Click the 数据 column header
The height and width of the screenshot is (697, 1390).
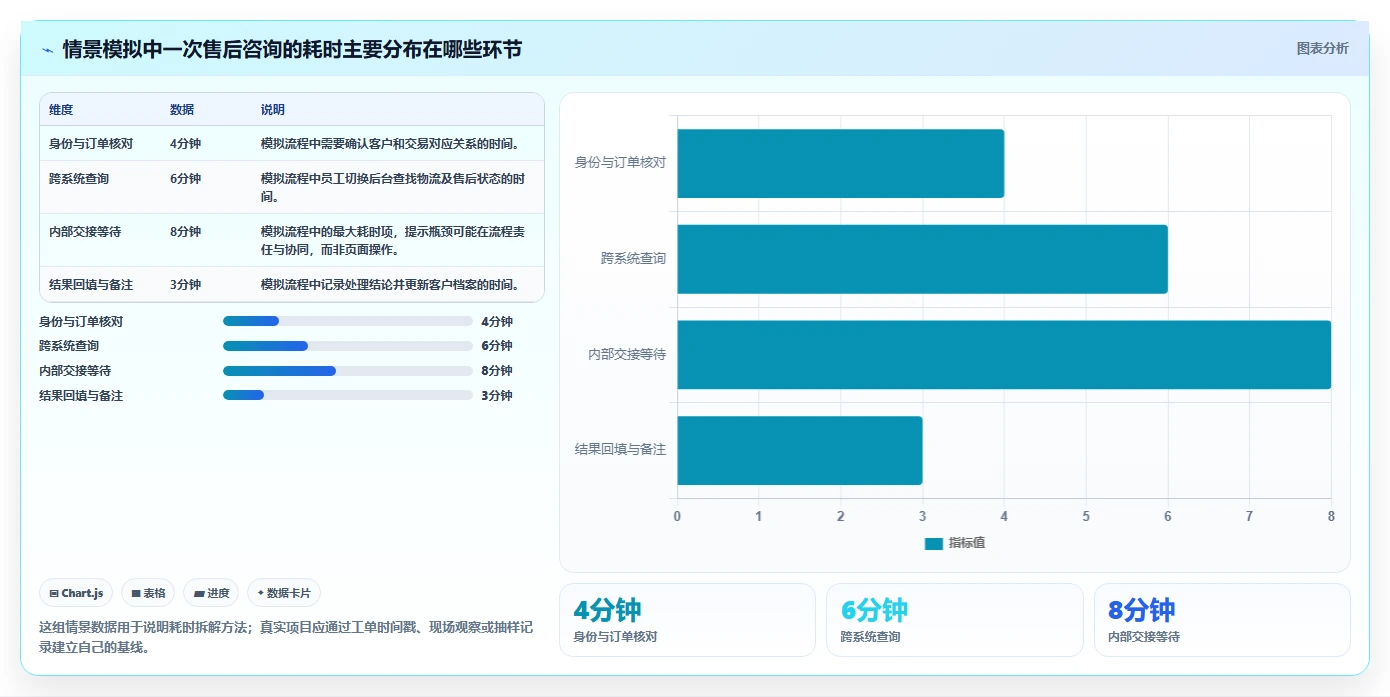coord(182,110)
